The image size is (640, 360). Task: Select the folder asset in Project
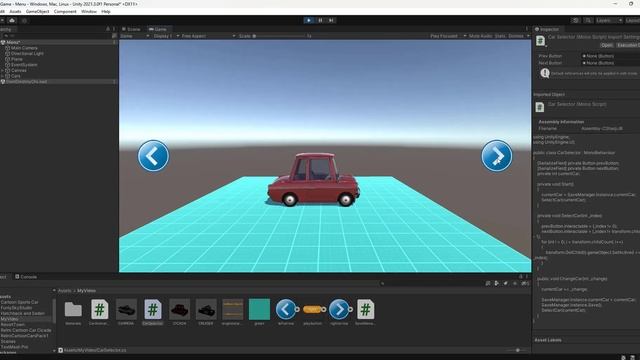pos(73,309)
